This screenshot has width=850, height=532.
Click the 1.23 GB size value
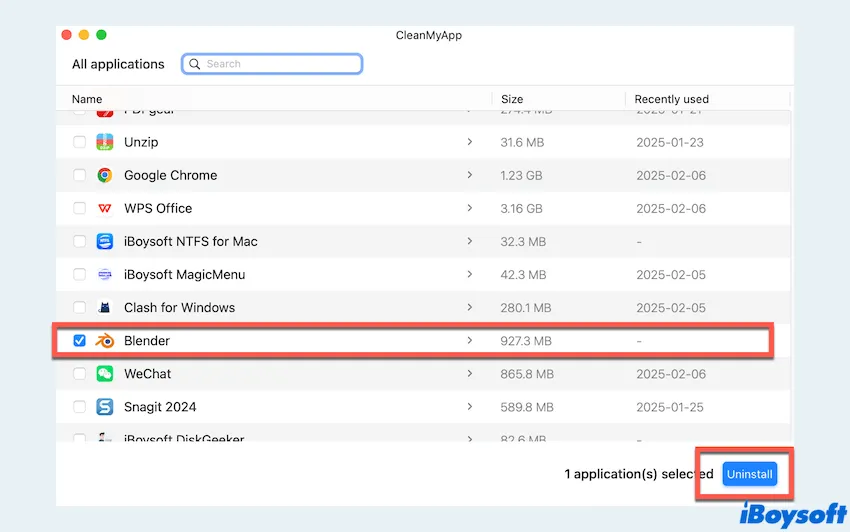click(521, 176)
